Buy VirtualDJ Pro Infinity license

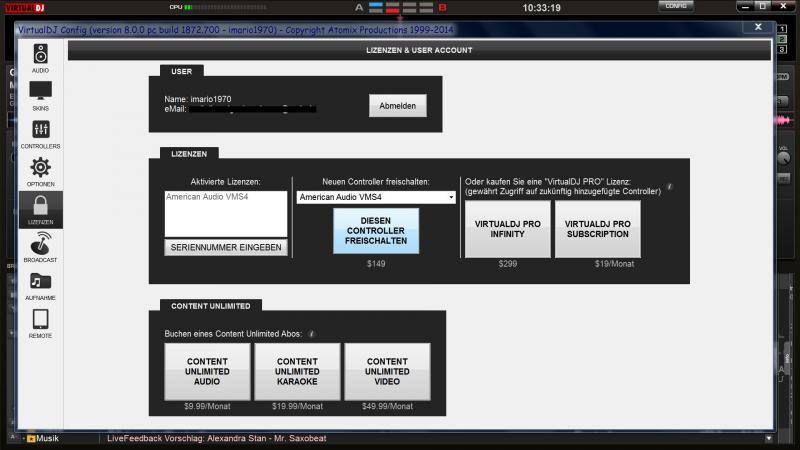tap(508, 229)
